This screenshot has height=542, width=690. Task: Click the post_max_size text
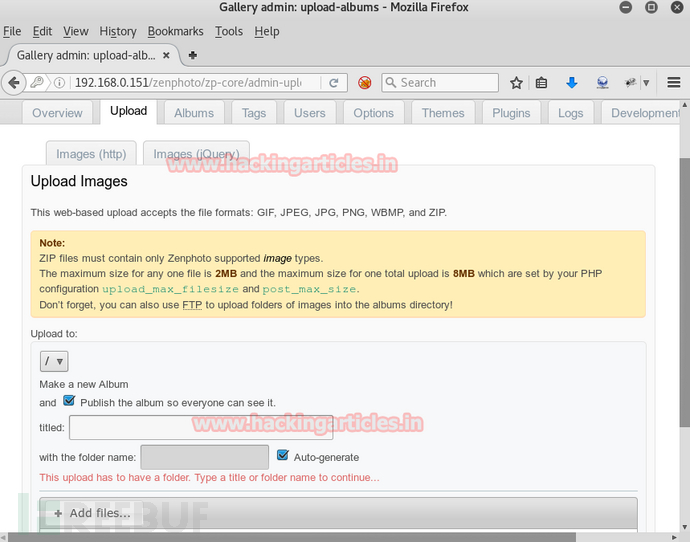tap(309, 289)
